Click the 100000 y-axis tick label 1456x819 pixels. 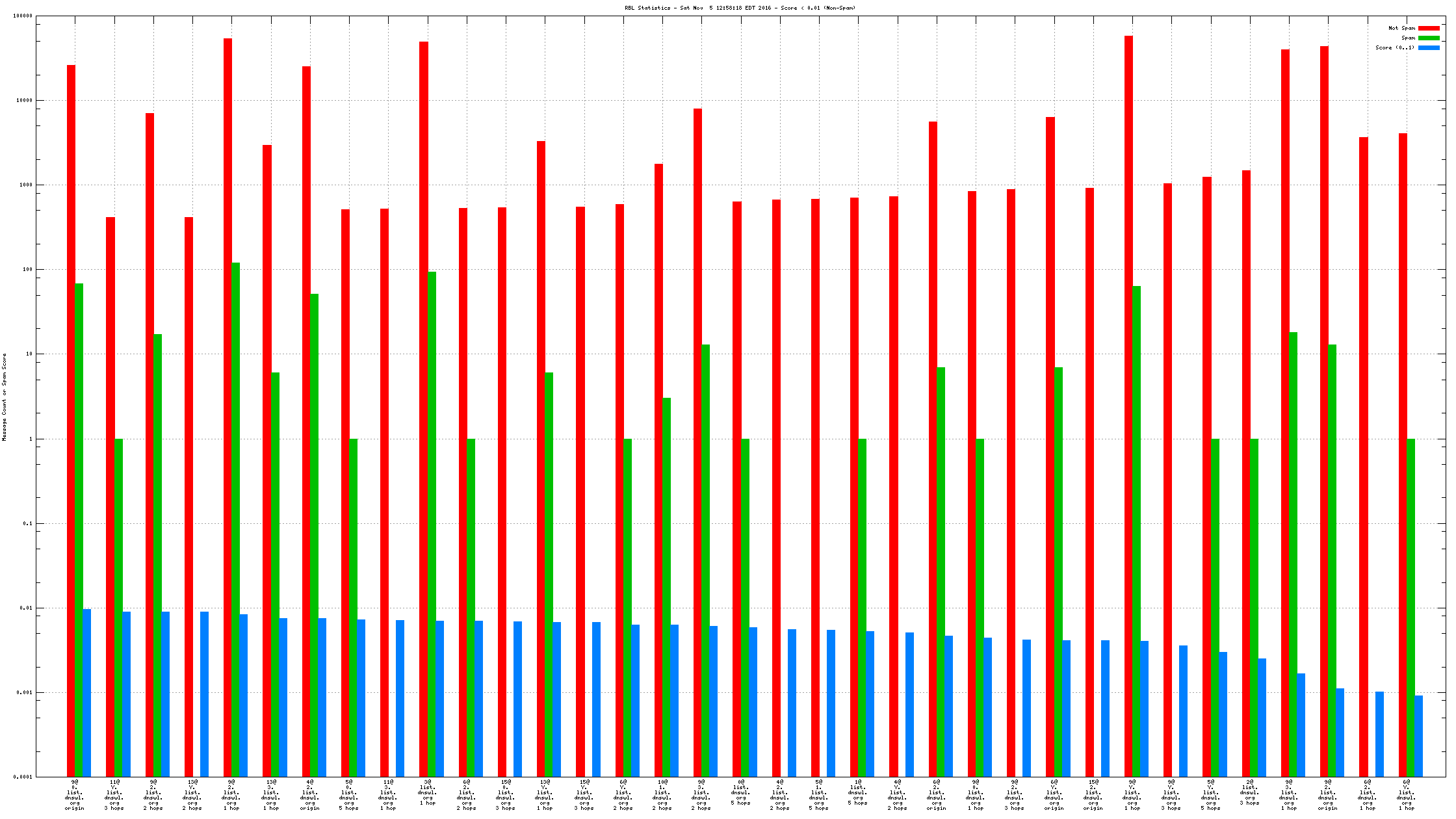(x=23, y=16)
